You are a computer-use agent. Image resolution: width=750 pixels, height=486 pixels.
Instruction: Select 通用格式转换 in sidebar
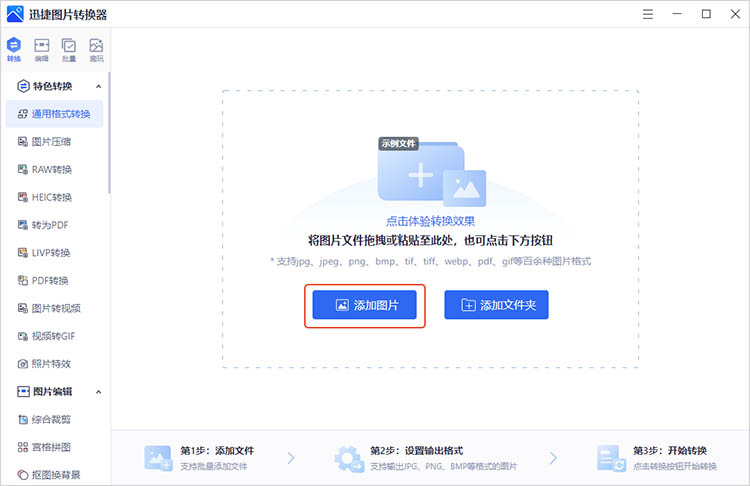(x=54, y=114)
